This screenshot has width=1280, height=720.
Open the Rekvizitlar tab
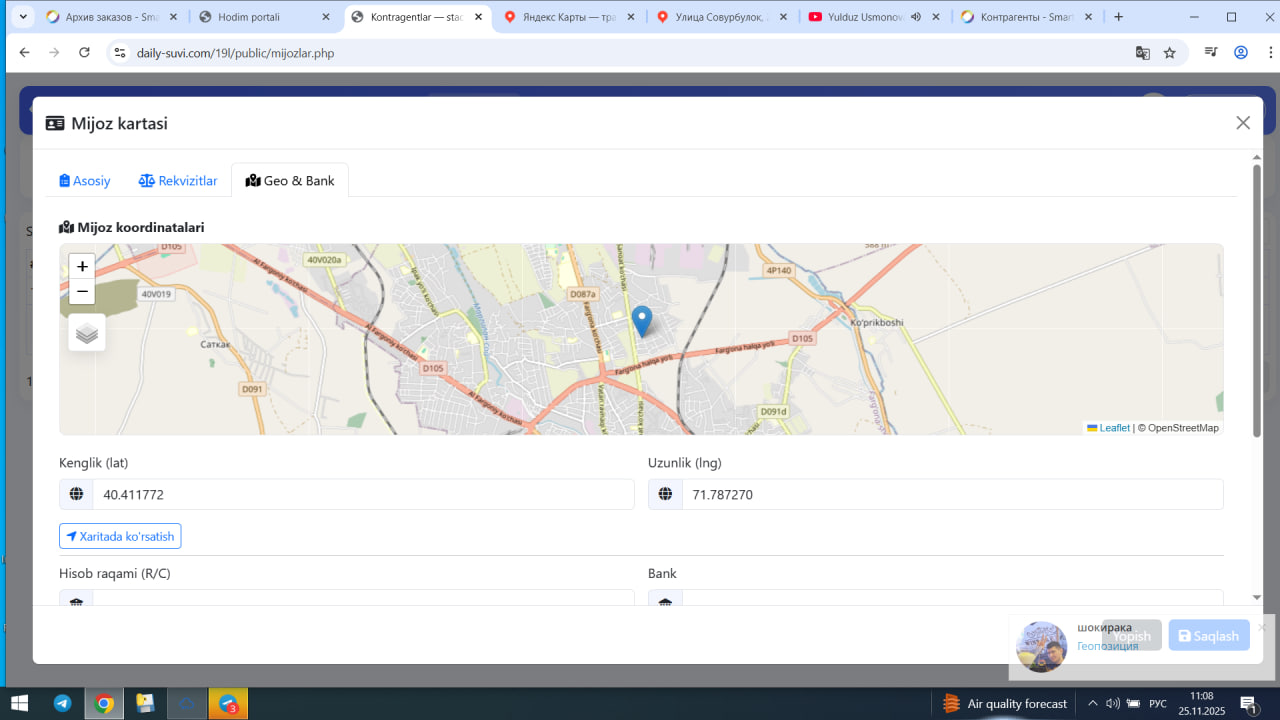pyautogui.click(x=178, y=181)
